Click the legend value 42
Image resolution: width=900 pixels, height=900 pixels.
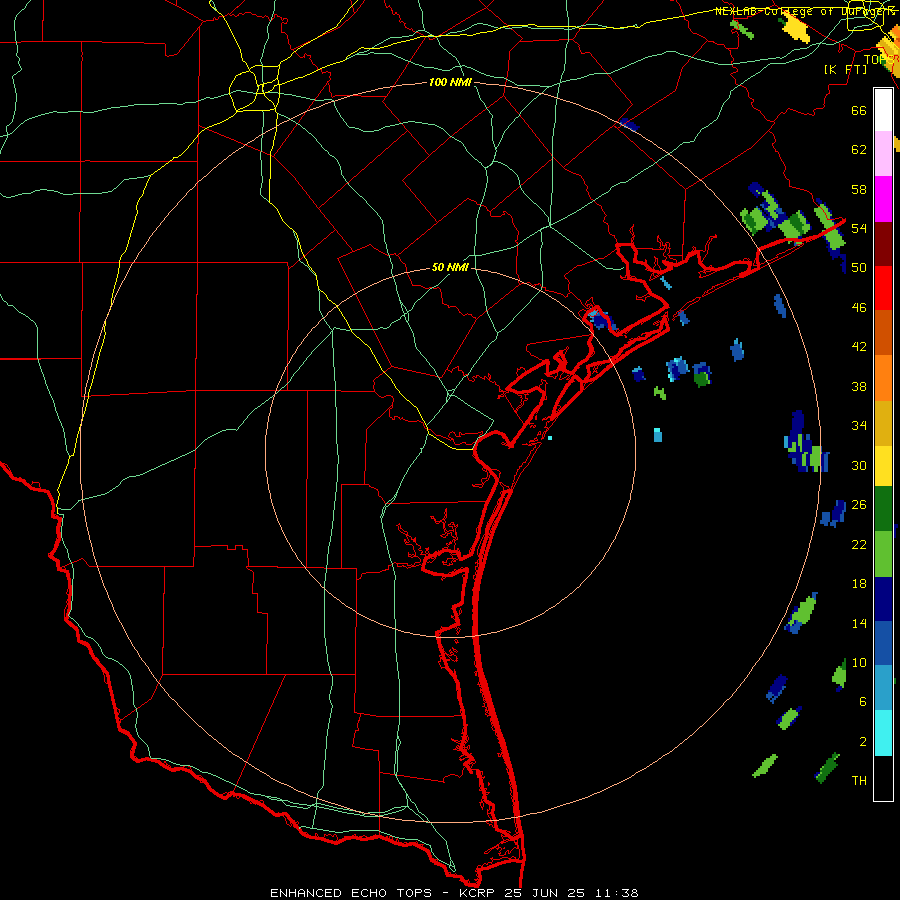coord(859,347)
